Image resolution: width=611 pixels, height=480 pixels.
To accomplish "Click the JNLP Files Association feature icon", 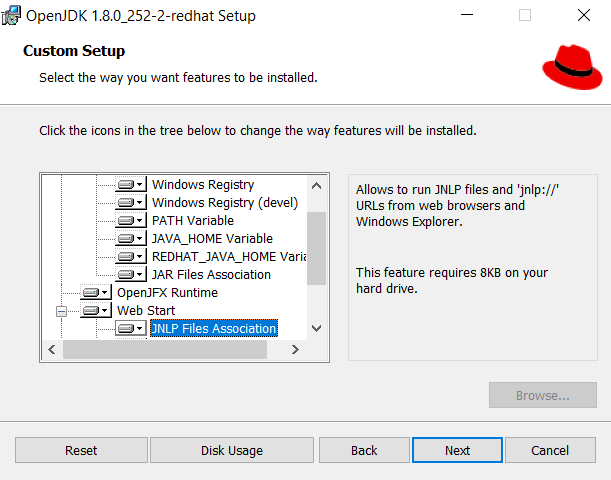I will pyautogui.click(x=130, y=329).
